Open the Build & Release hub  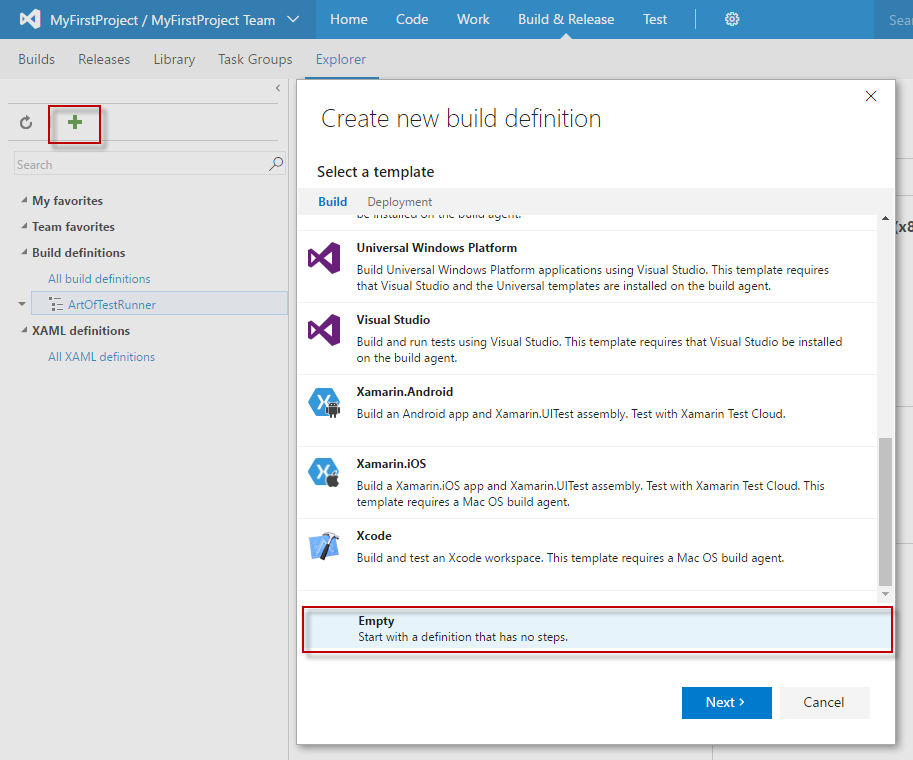point(566,19)
